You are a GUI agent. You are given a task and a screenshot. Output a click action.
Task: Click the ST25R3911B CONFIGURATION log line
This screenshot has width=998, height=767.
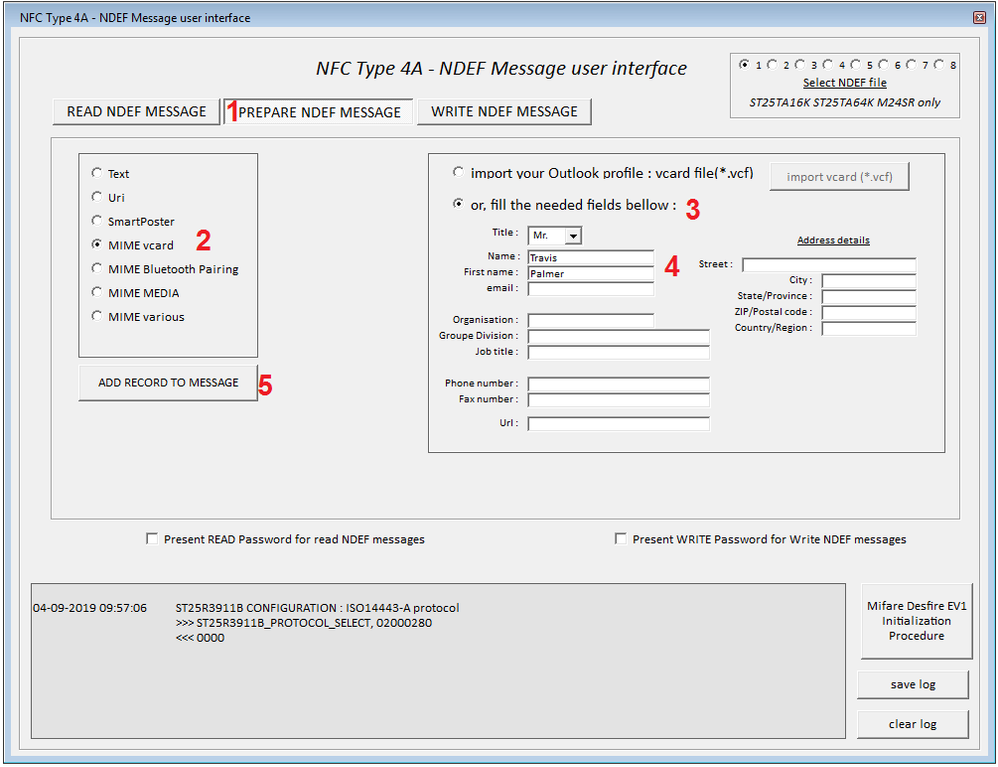click(x=317, y=608)
